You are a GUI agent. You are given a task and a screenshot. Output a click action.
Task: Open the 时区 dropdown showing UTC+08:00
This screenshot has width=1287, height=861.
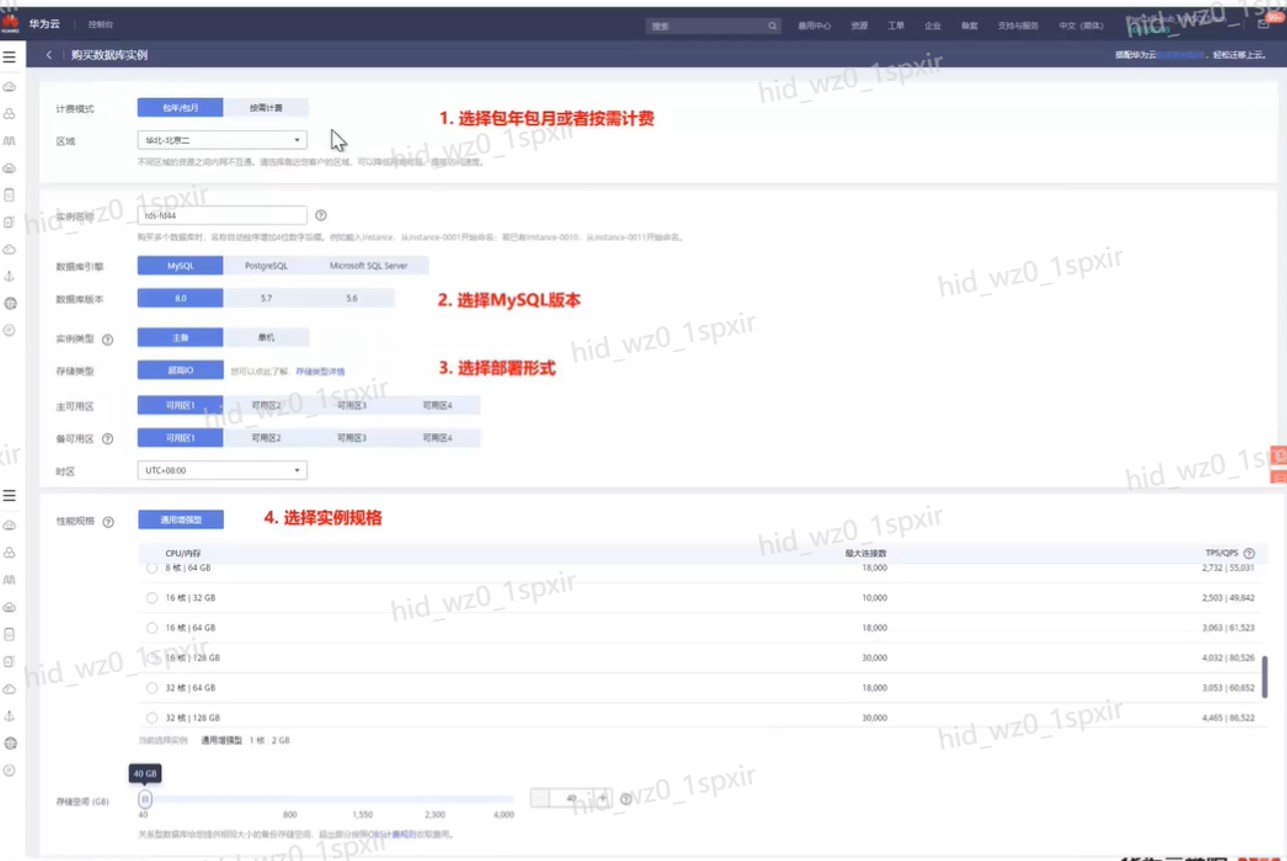click(222, 470)
